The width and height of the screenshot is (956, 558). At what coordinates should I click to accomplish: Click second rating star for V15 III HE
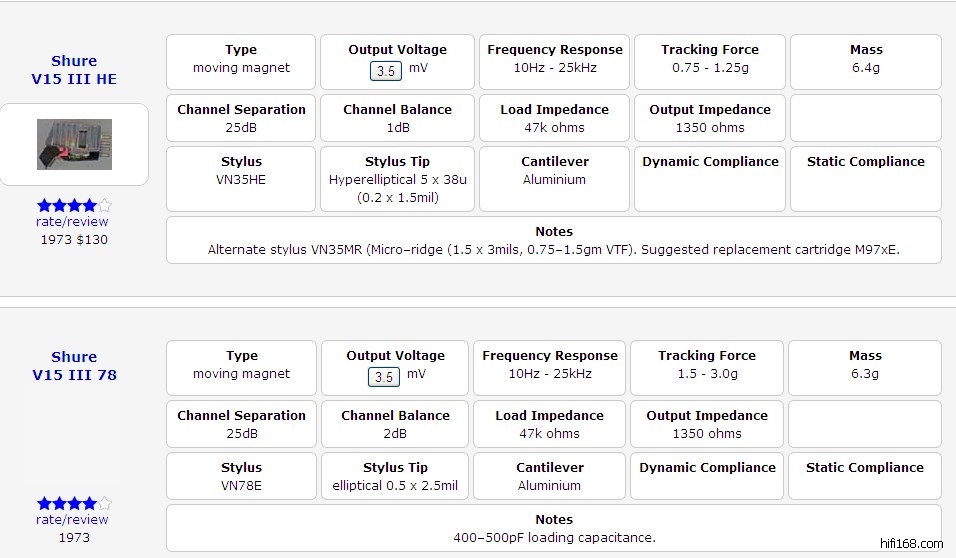59,206
